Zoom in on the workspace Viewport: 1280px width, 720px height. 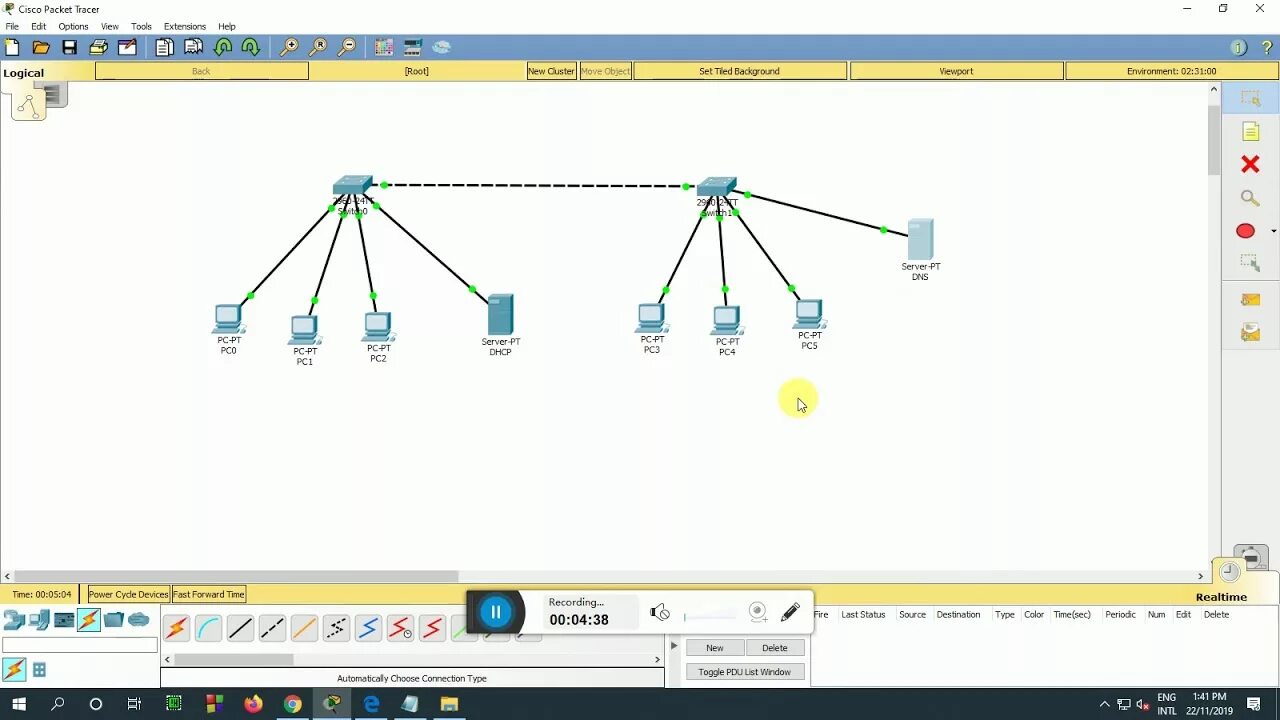289,47
